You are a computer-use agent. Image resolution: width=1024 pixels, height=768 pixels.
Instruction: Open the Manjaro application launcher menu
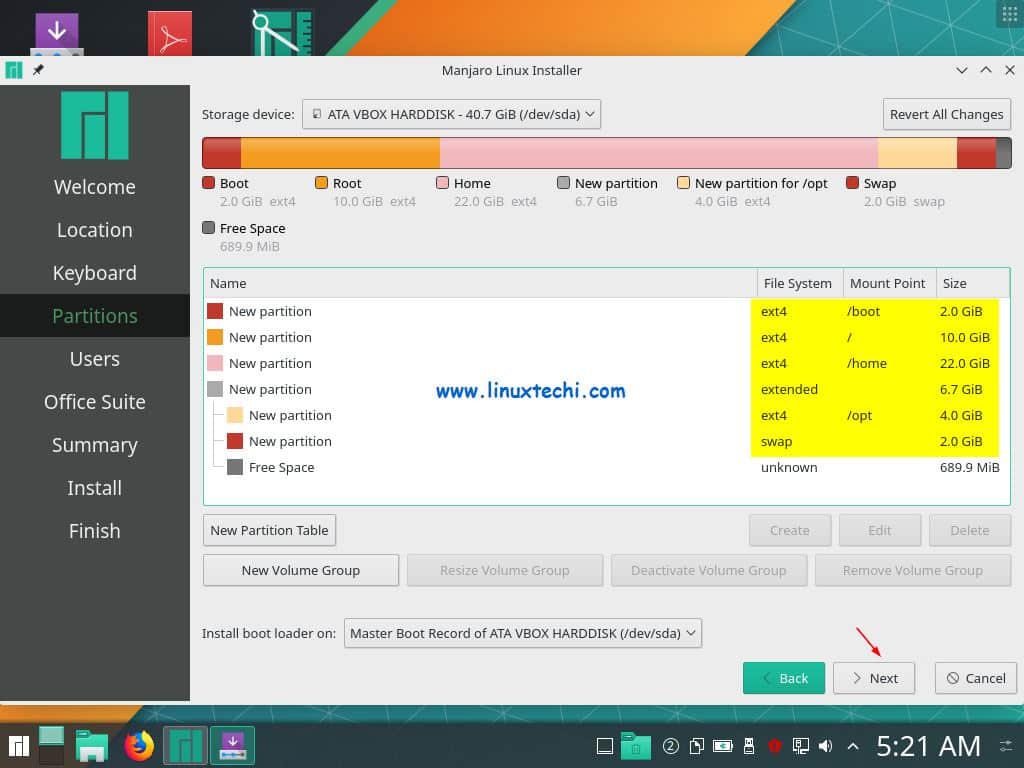(19, 745)
